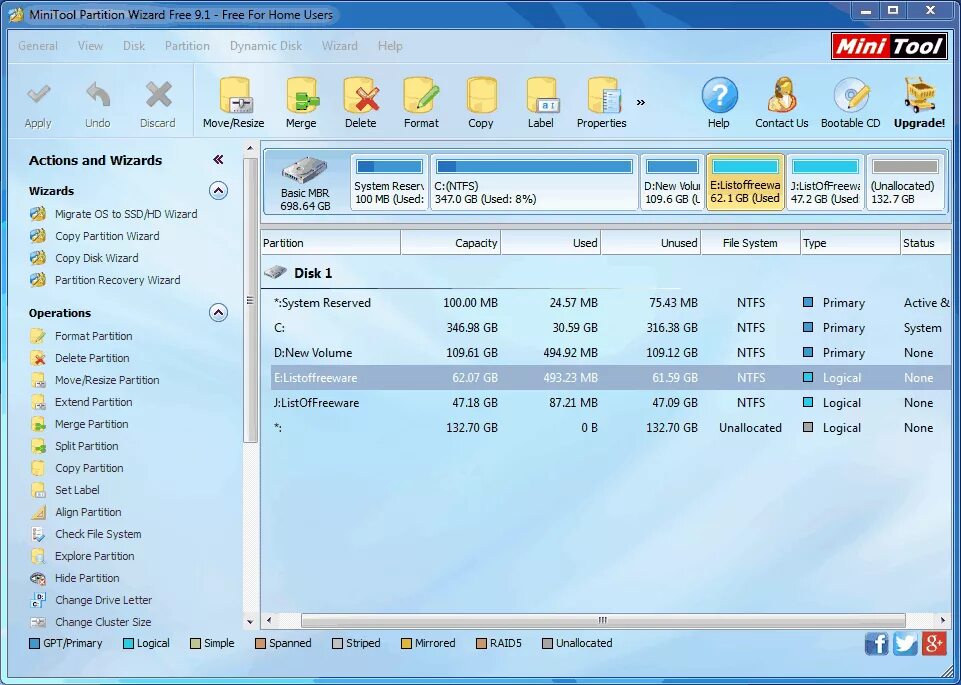
Task: Click Align Partition operation
Action: pyautogui.click(x=75, y=512)
